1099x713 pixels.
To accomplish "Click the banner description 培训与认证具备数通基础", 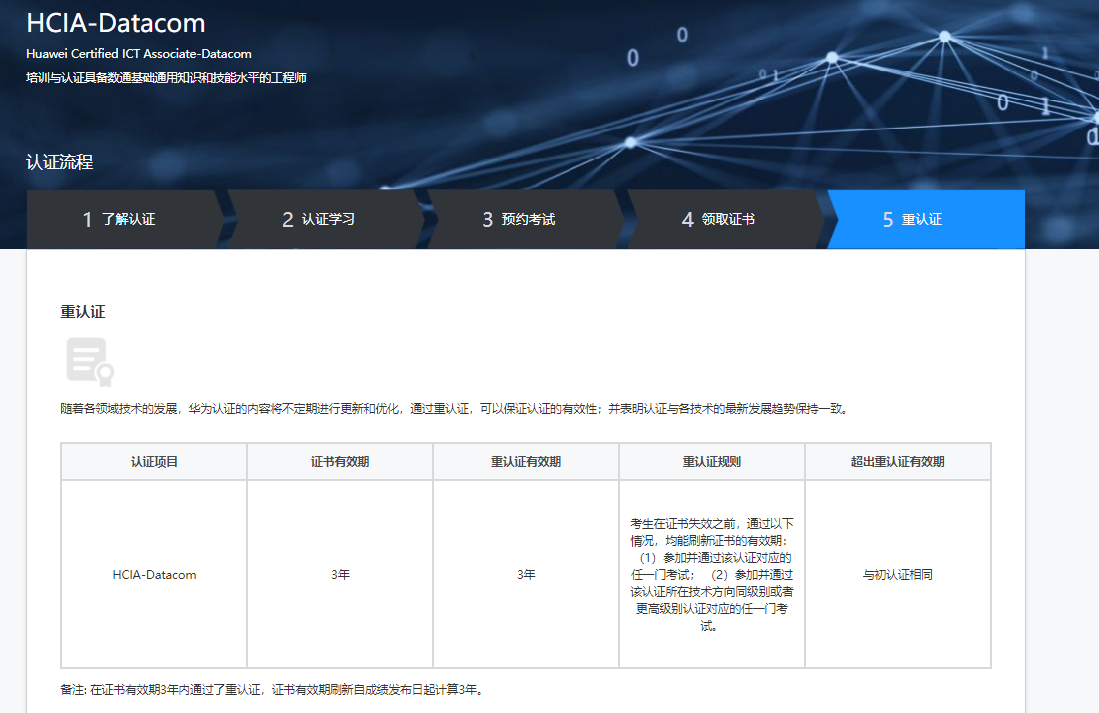I will point(166,78).
